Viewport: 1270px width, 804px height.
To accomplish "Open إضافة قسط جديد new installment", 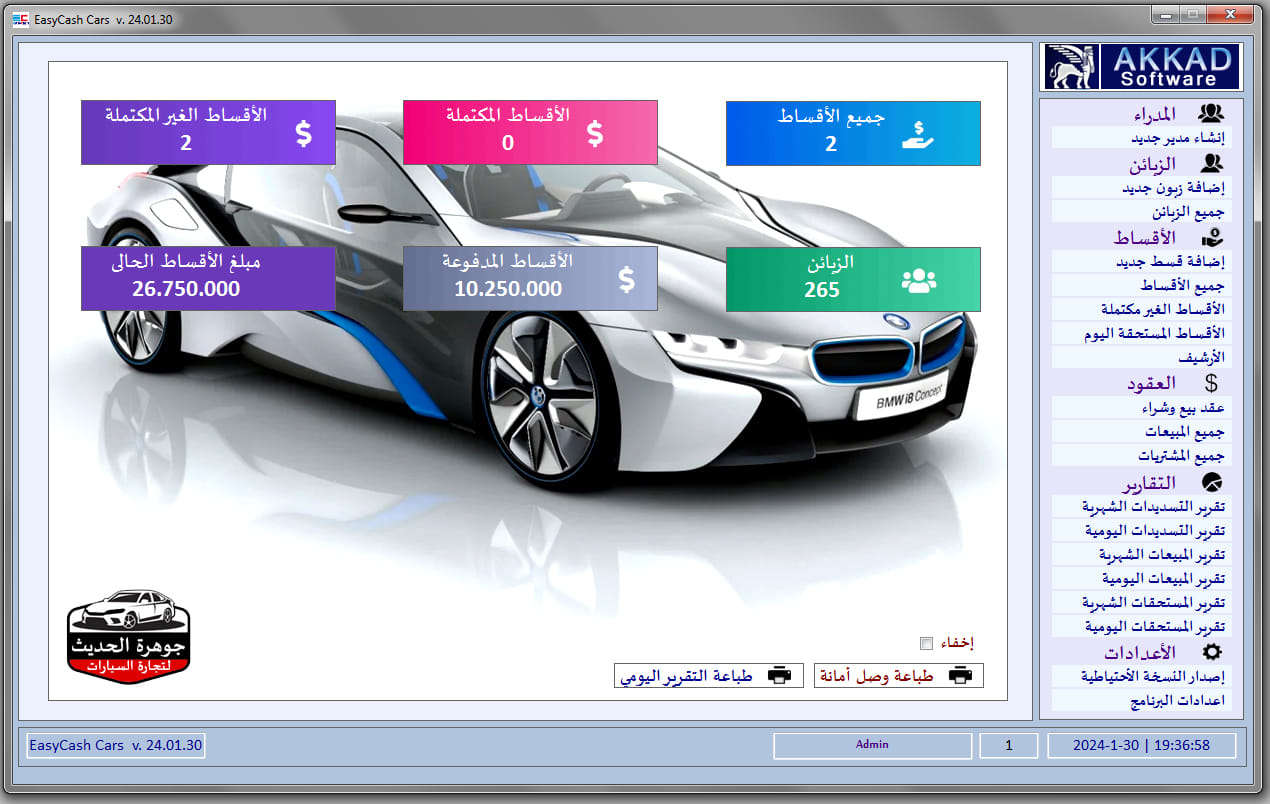I will point(1141,262).
